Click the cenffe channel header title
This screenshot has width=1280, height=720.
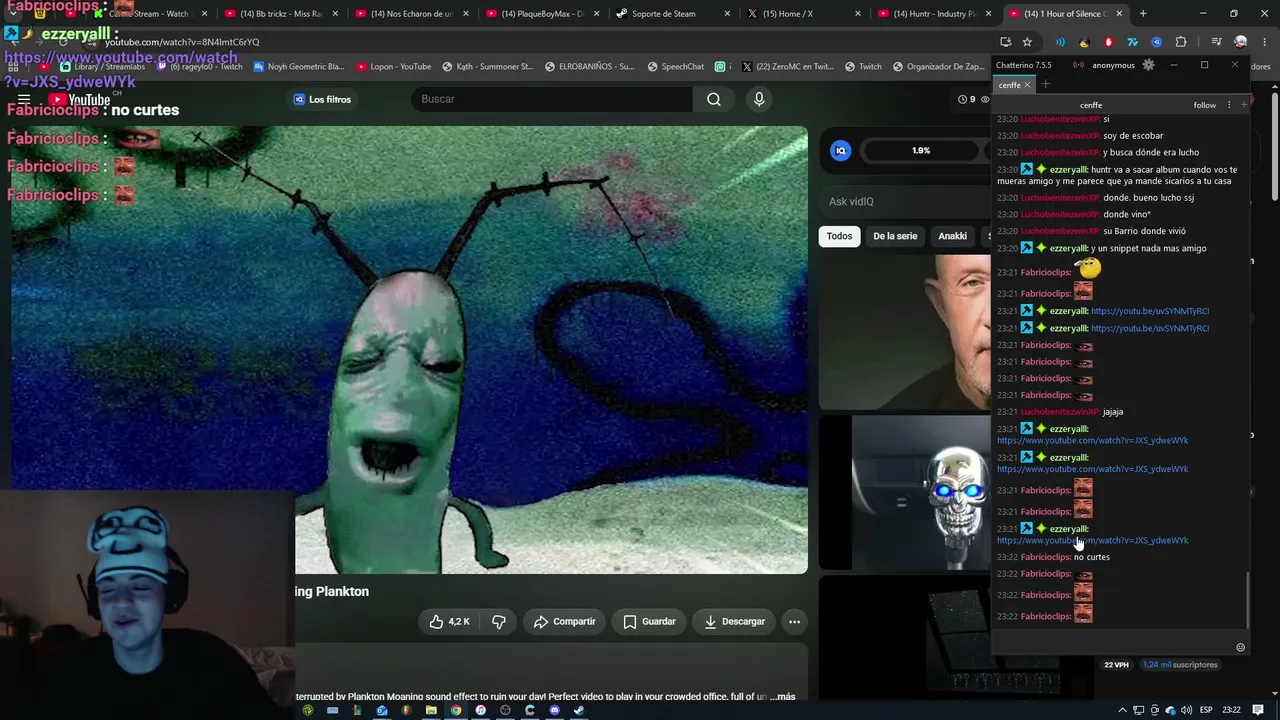point(1091,105)
